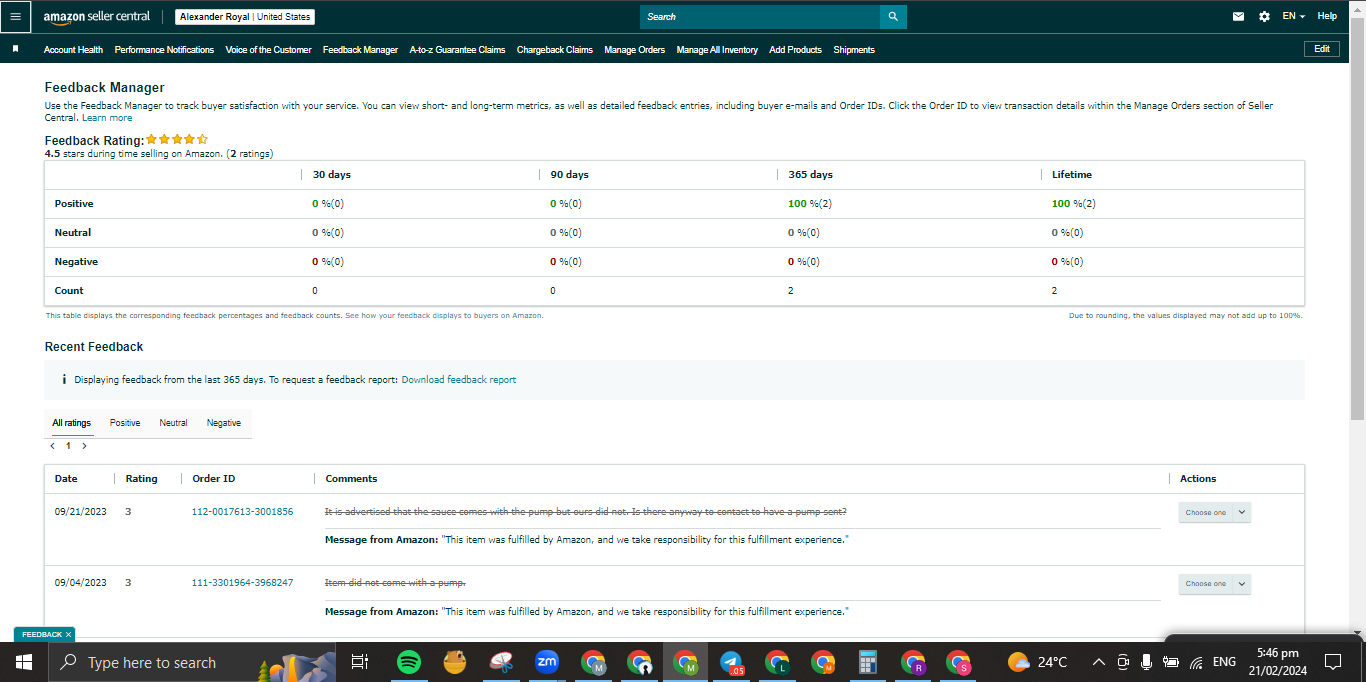Click the Snipping Tool taskbar icon
The image size is (1366, 682).
tap(501, 662)
